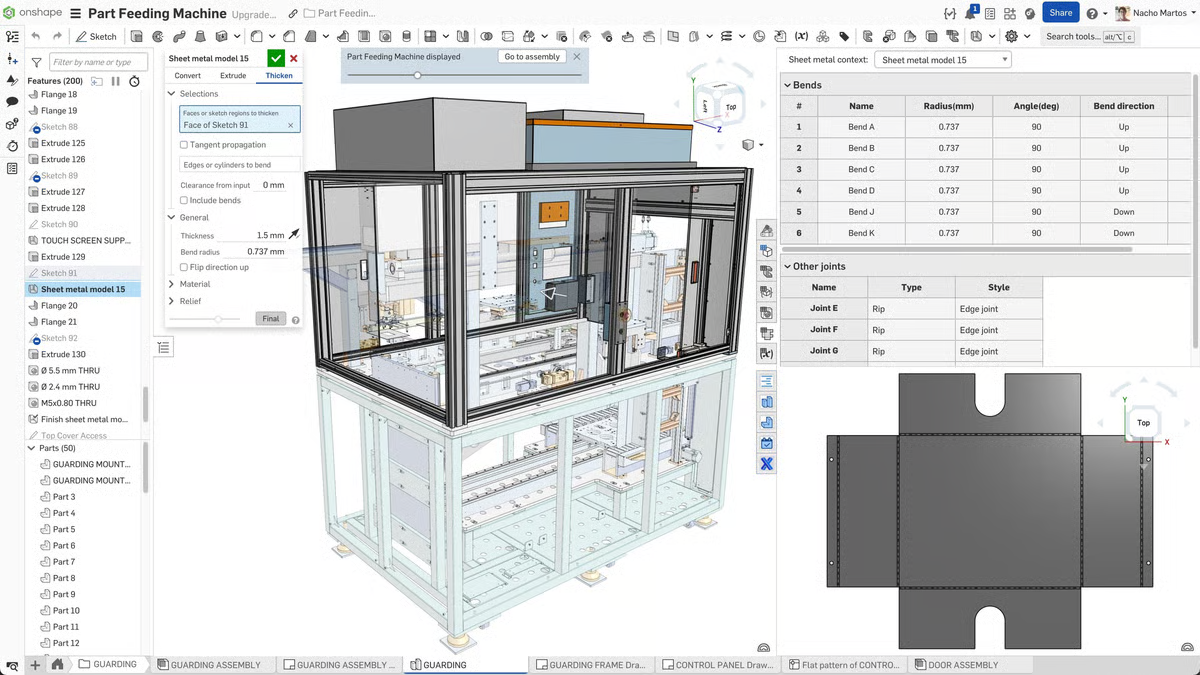This screenshot has height=675, width=1200.
Task: Collapse the General section
Action: click(x=172, y=217)
